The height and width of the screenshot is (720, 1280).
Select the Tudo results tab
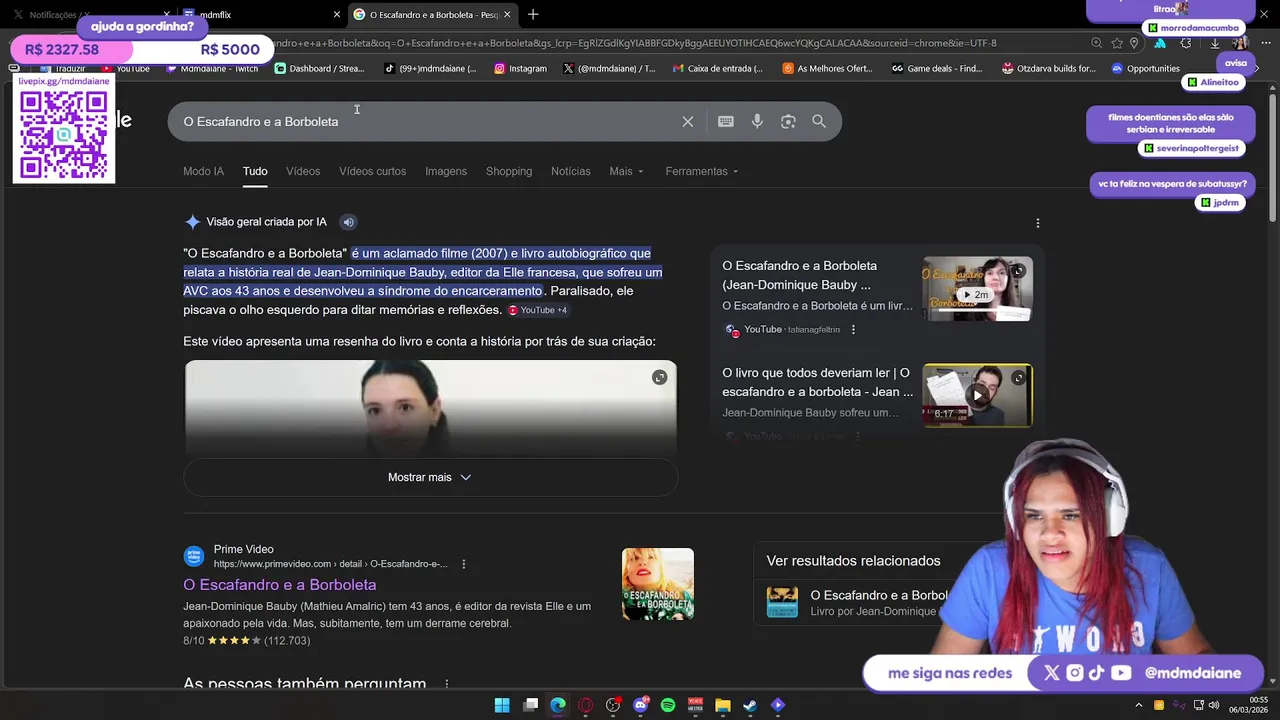point(255,171)
